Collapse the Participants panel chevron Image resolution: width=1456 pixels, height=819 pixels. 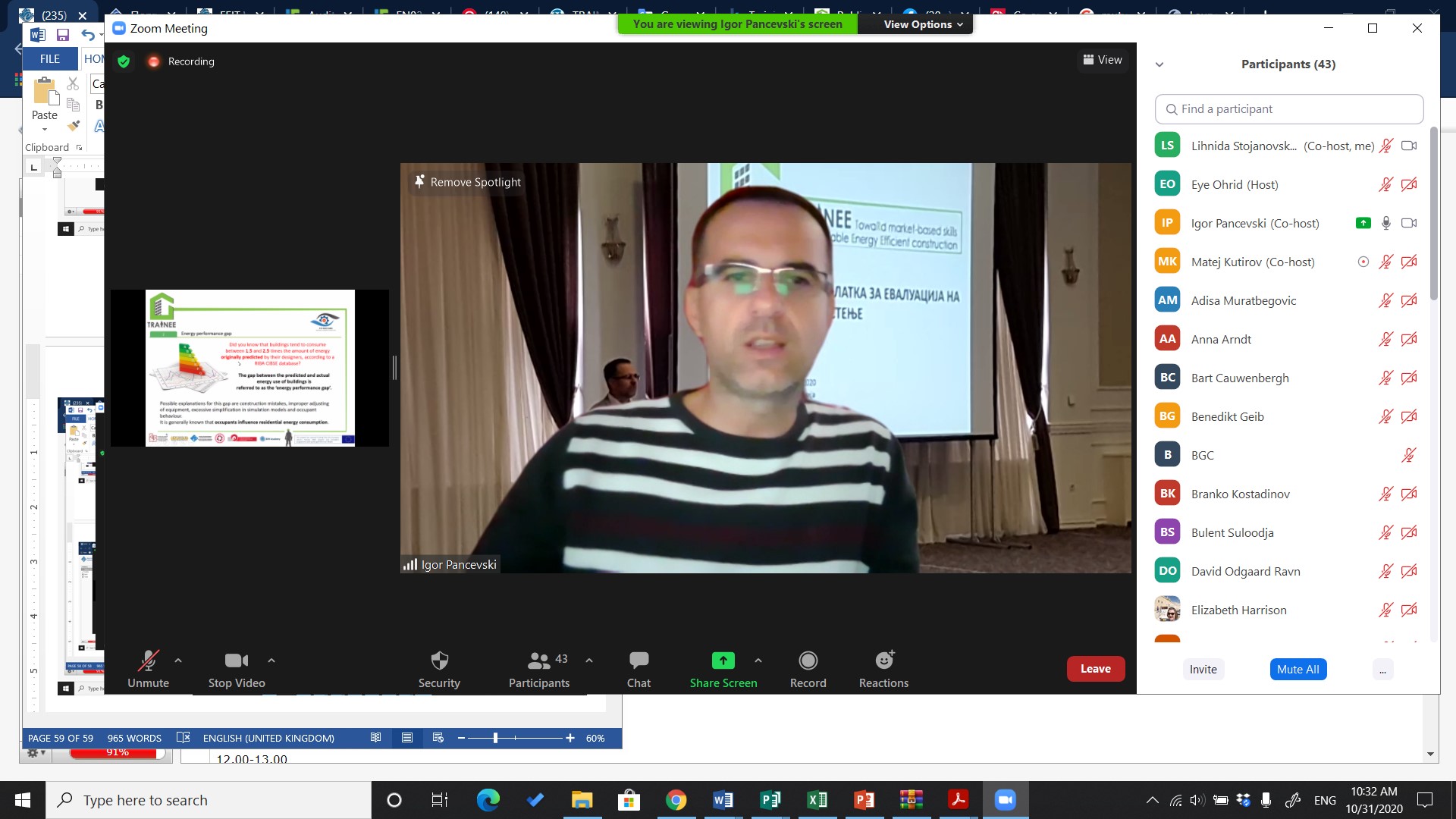[x=1159, y=64]
